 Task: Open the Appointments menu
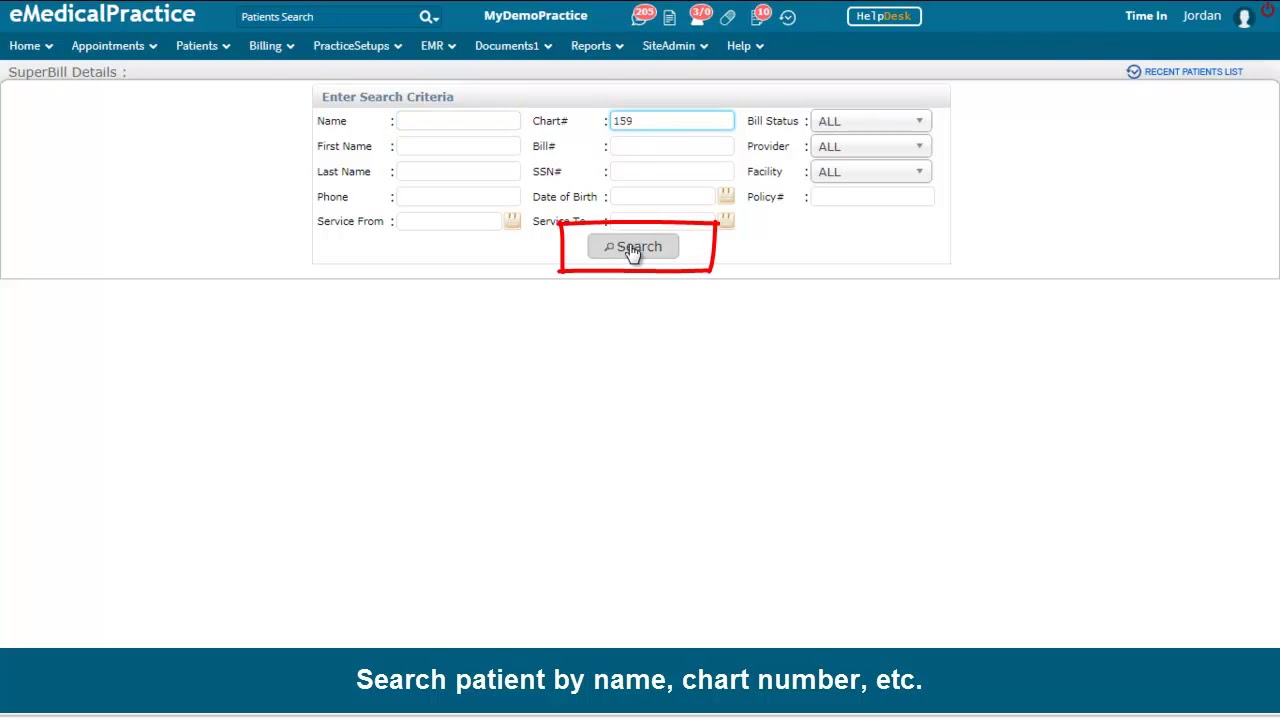114,46
